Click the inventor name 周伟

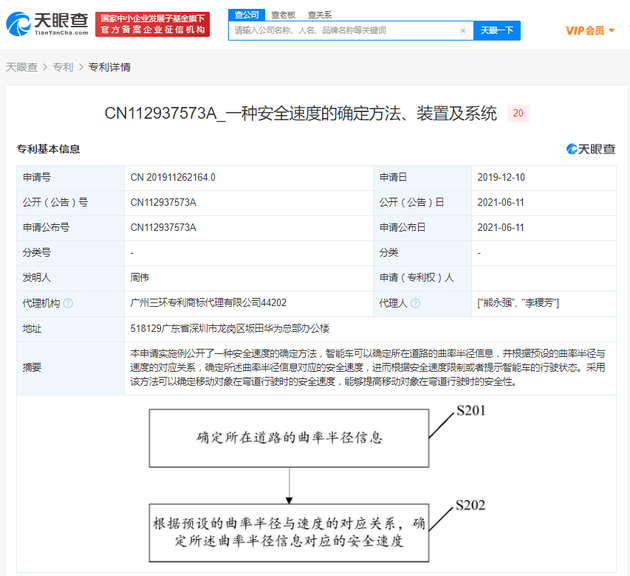pos(140,278)
